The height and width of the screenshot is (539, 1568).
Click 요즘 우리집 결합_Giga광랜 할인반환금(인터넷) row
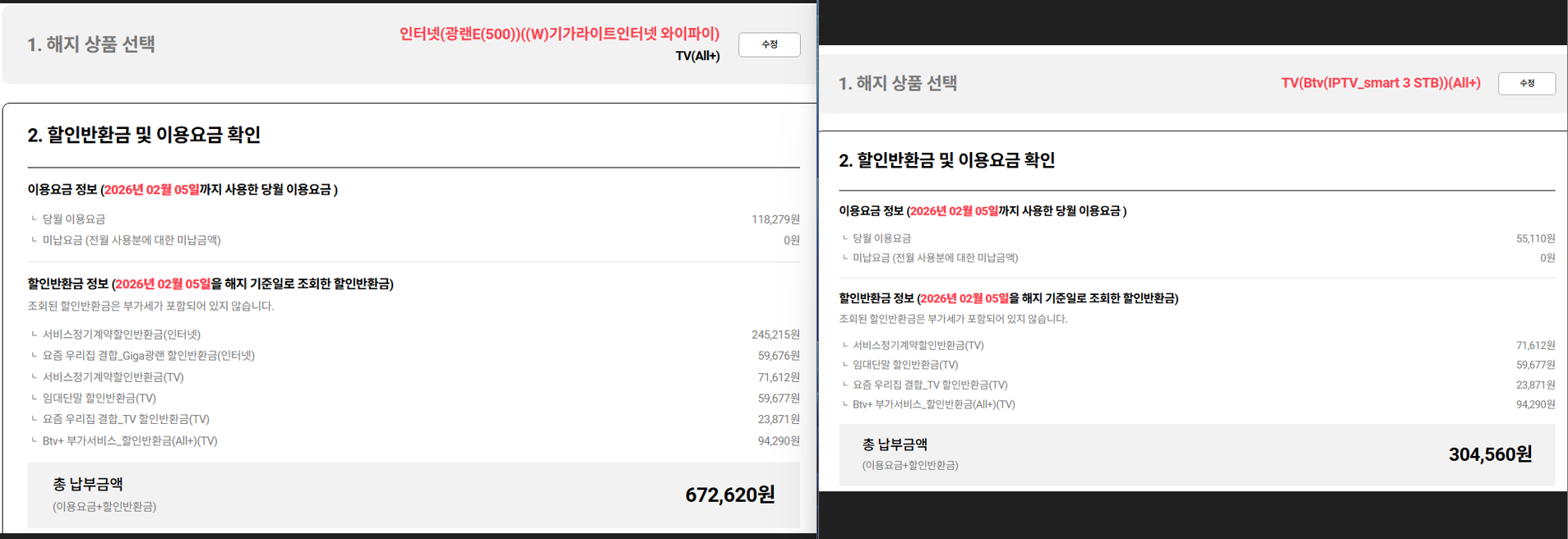(149, 356)
